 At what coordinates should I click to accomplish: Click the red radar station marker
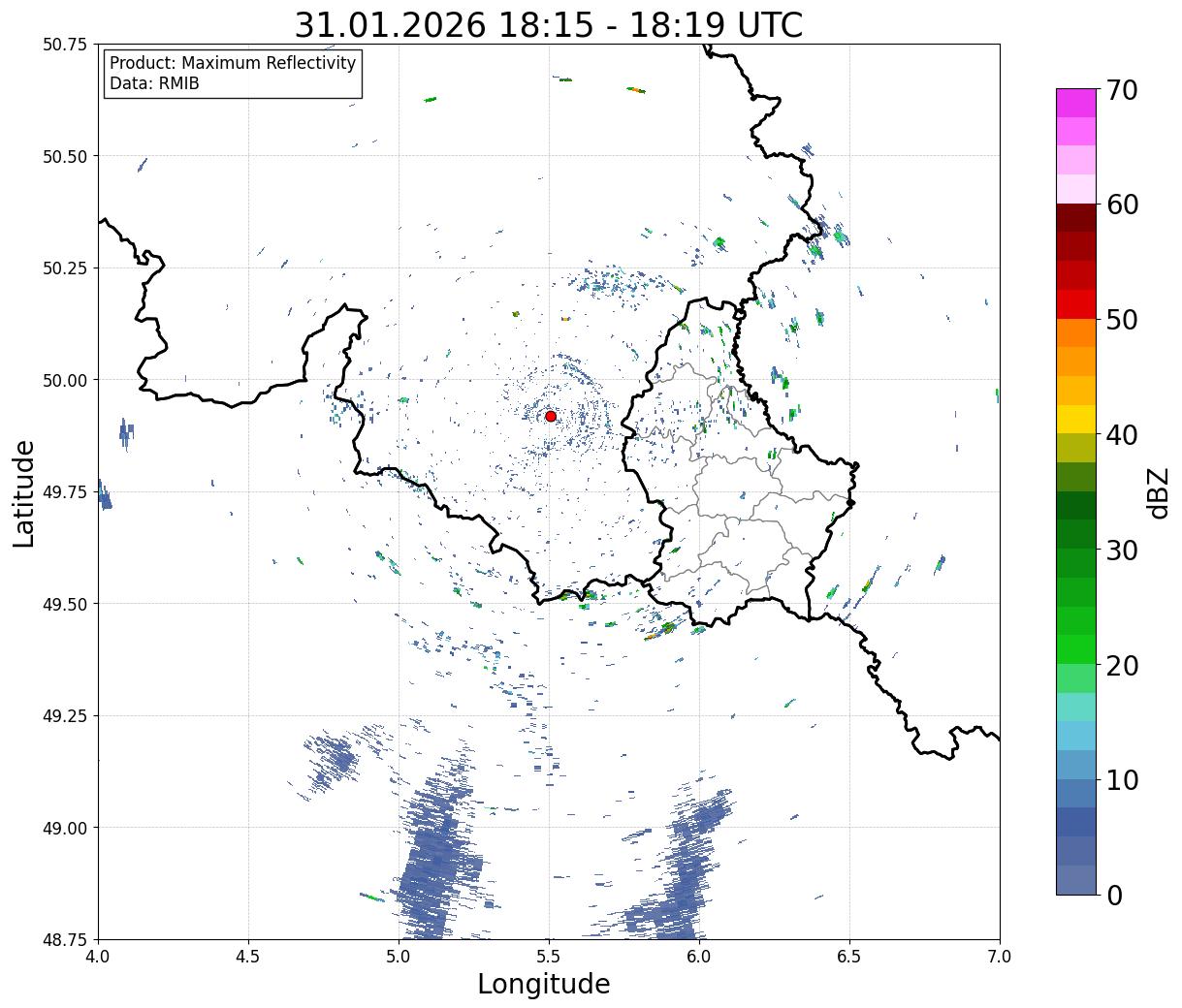[551, 416]
